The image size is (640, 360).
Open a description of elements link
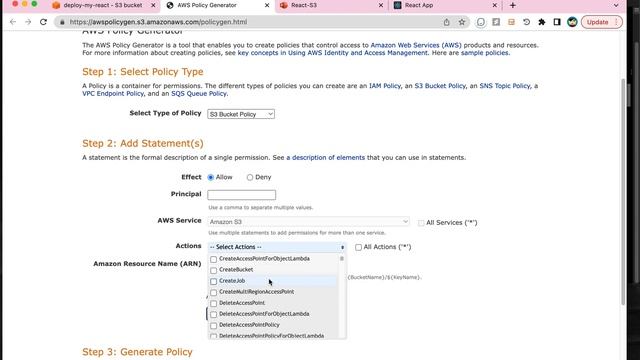coord(326,158)
